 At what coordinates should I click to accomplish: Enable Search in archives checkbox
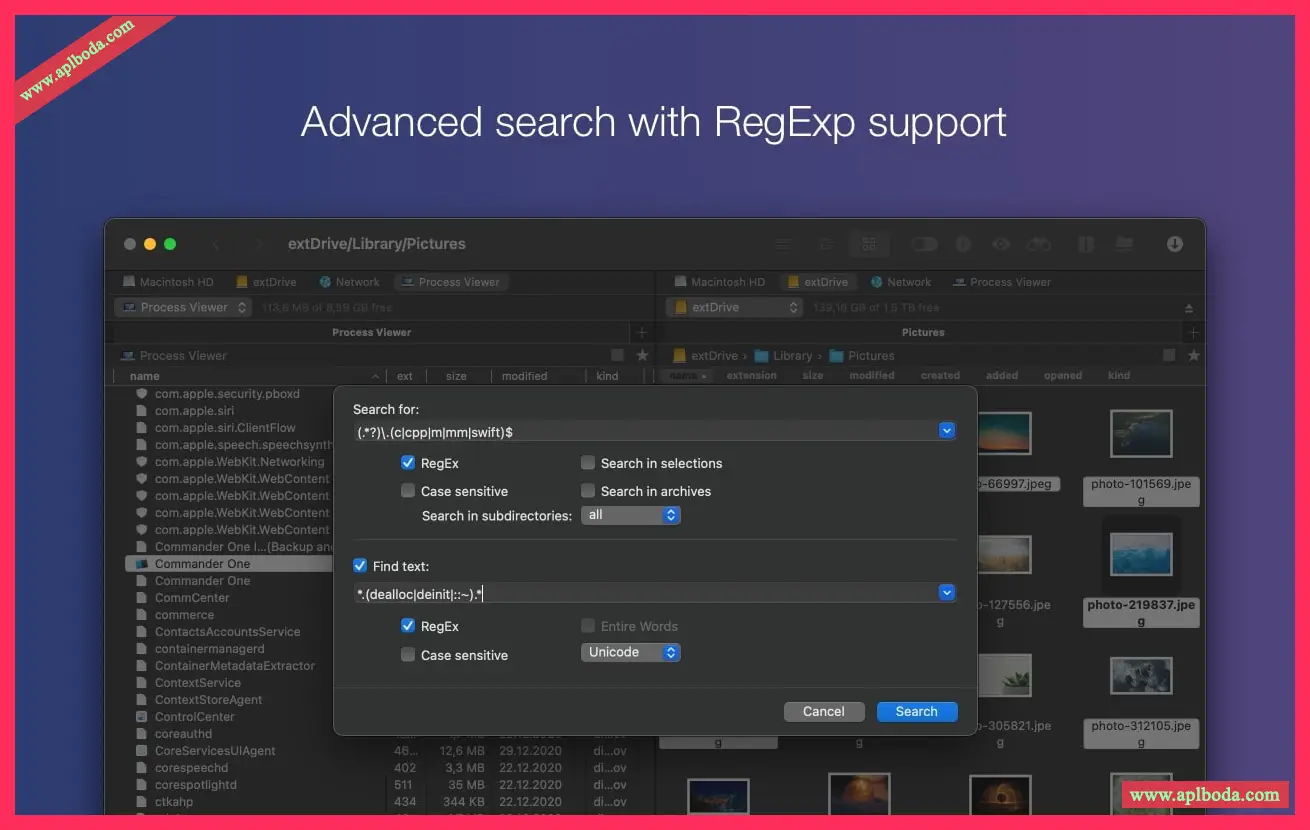pos(588,491)
